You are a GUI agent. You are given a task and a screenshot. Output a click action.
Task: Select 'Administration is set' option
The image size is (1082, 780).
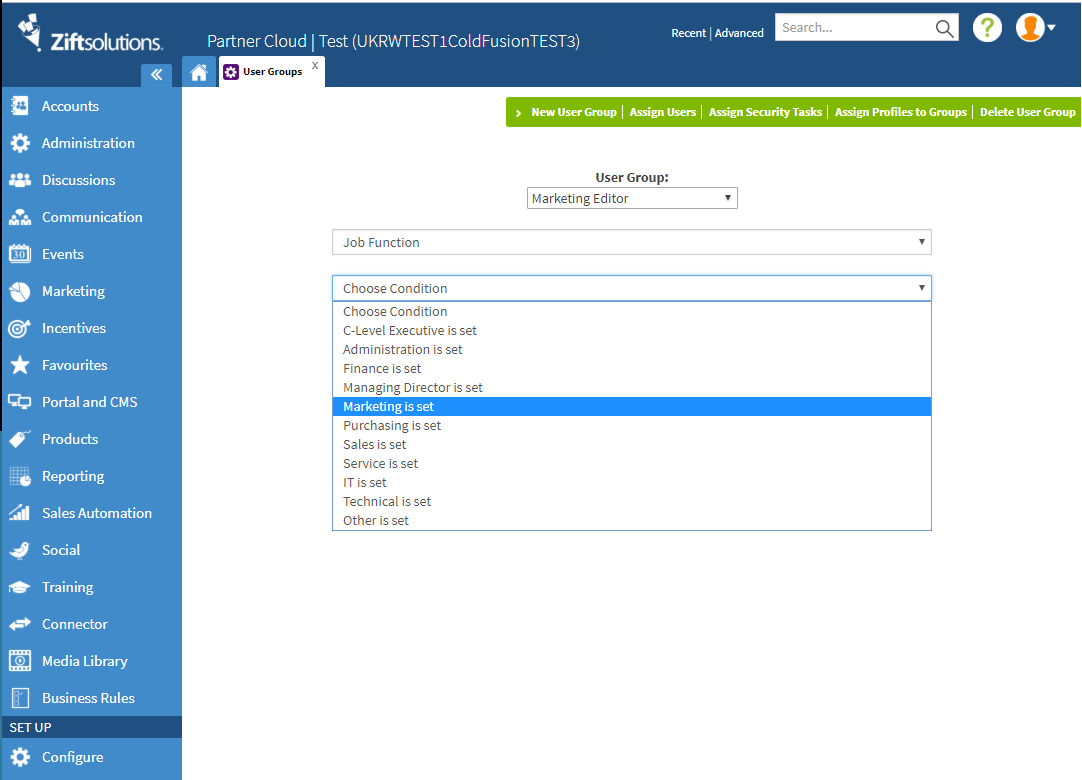point(632,349)
